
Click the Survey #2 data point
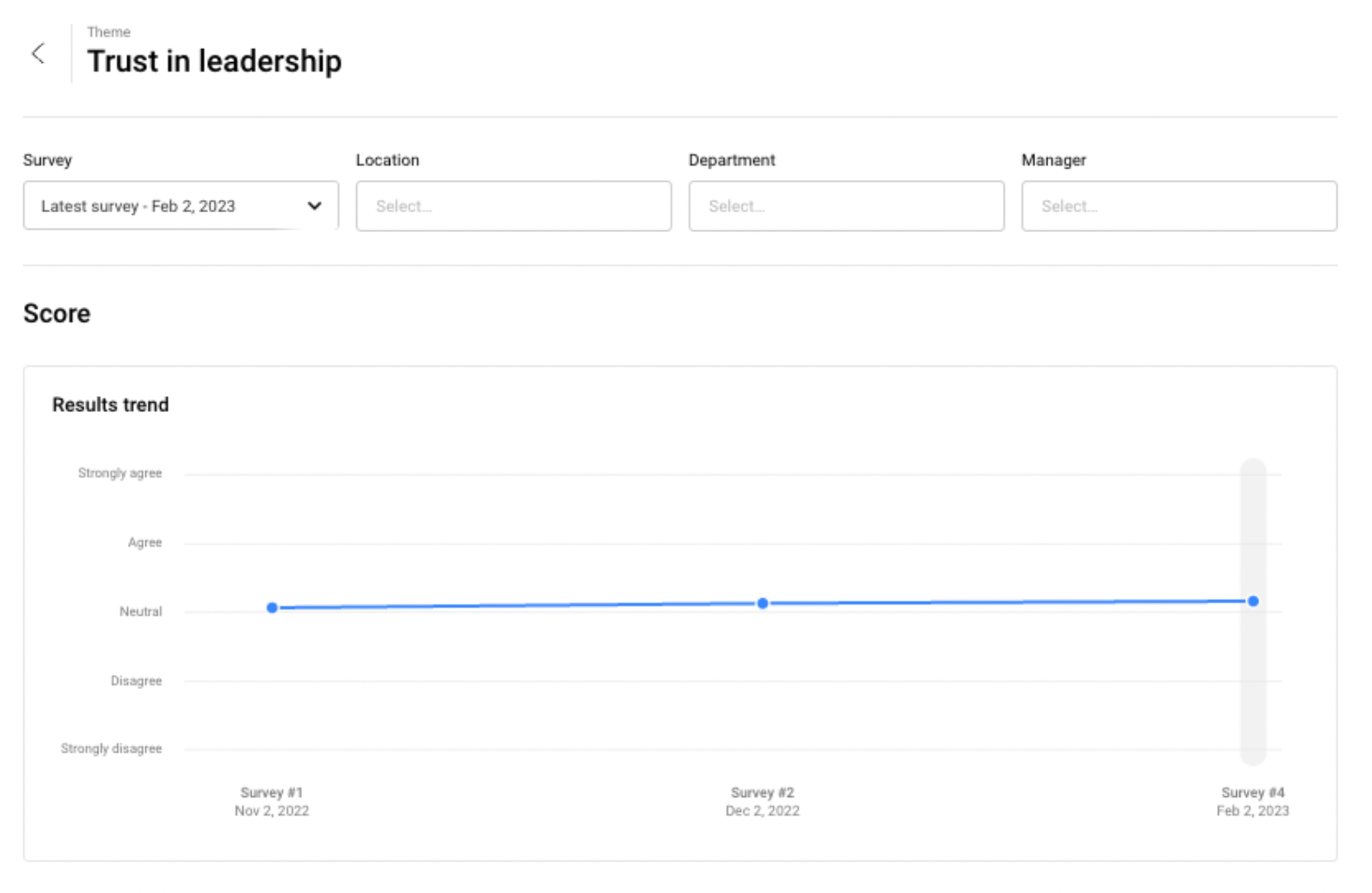tap(763, 603)
